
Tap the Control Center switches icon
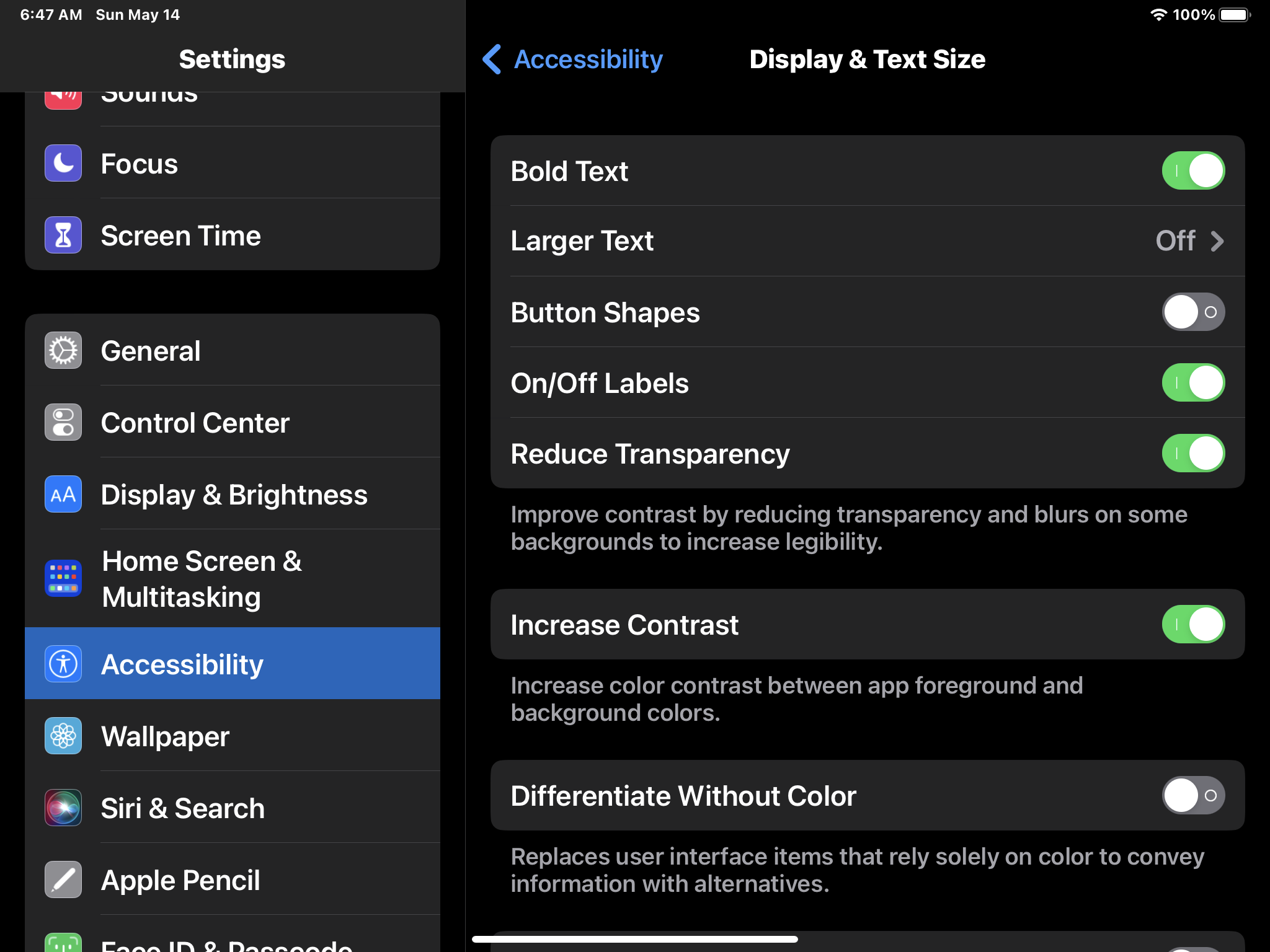63,422
